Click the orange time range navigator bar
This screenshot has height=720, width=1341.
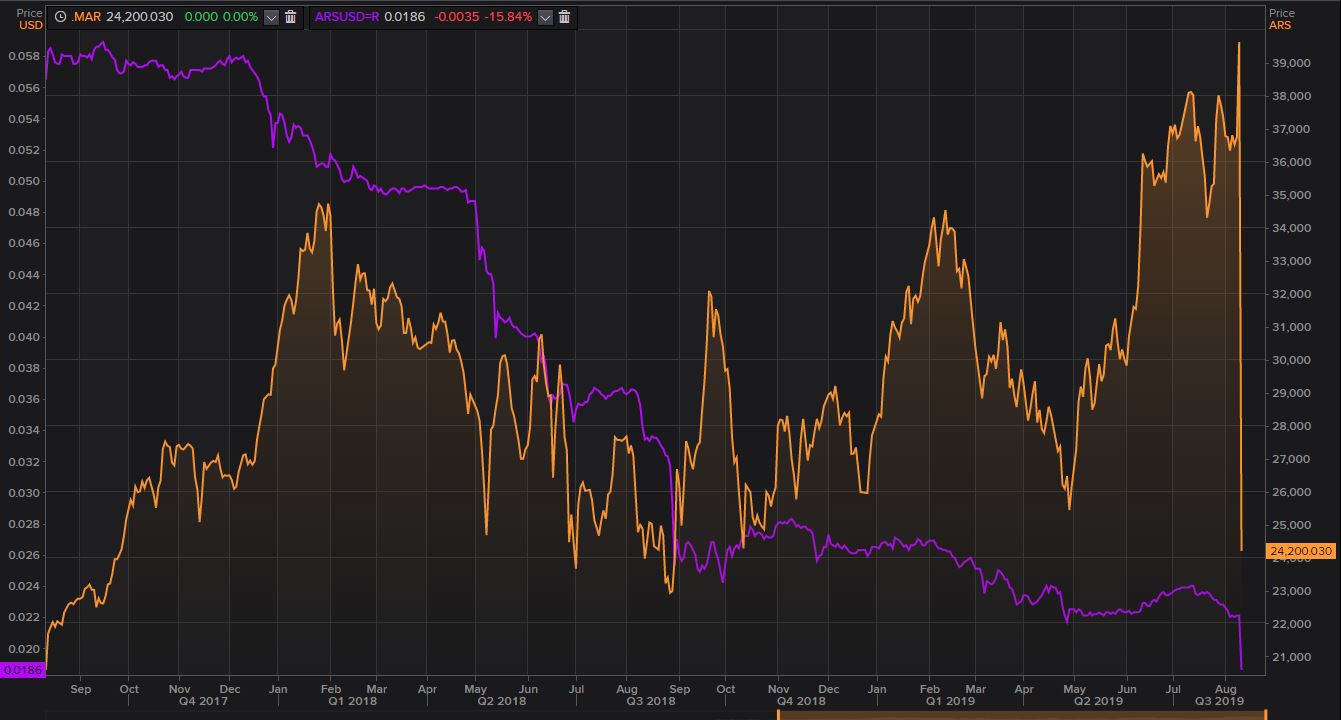pos(1021,715)
